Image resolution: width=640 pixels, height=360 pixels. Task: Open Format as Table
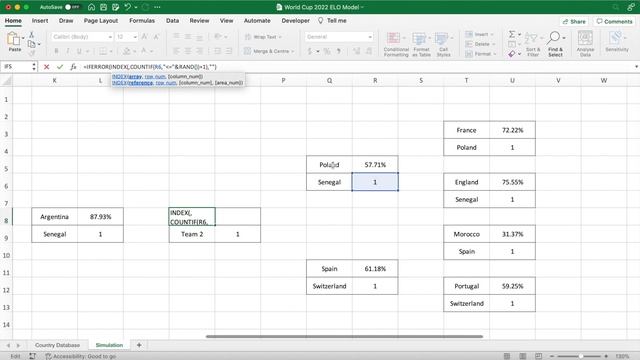(421, 44)
